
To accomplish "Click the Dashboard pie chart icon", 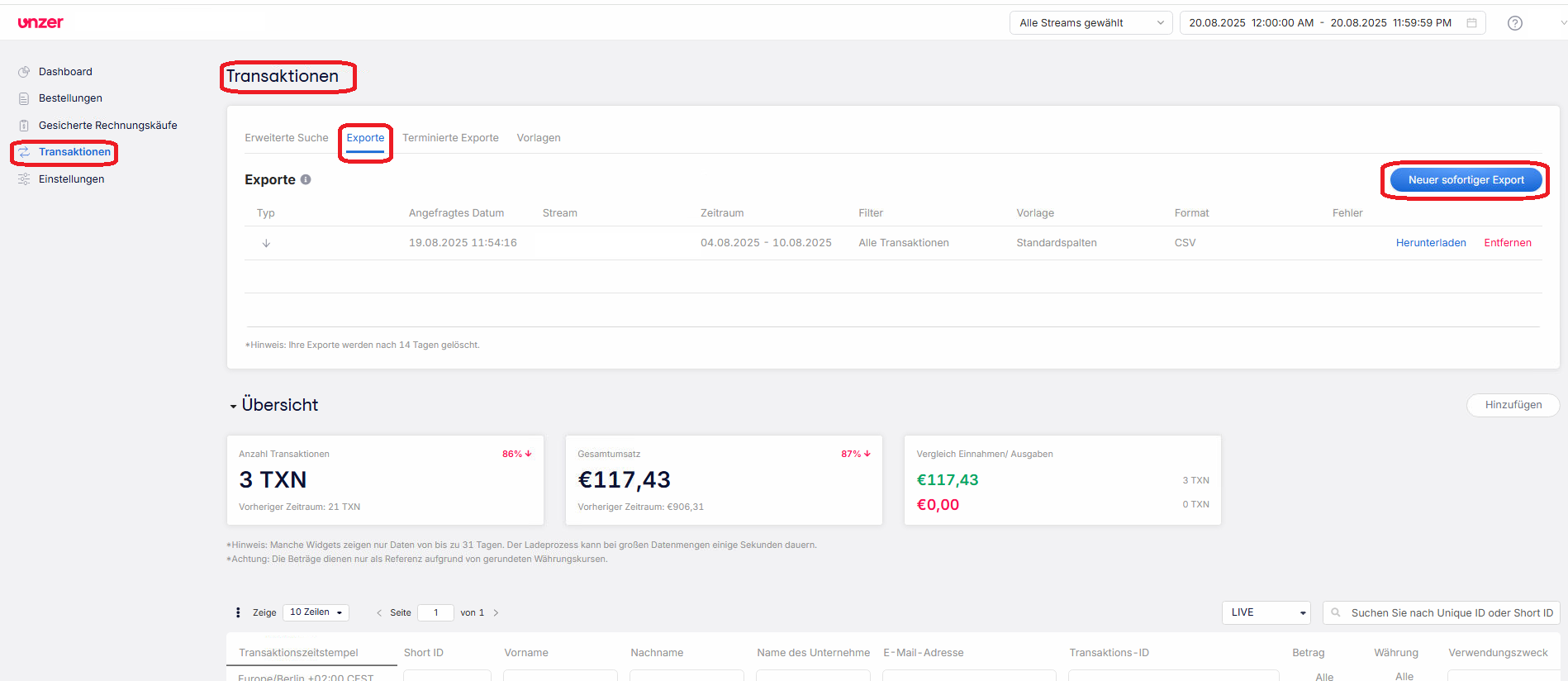I will pos(24,72).
